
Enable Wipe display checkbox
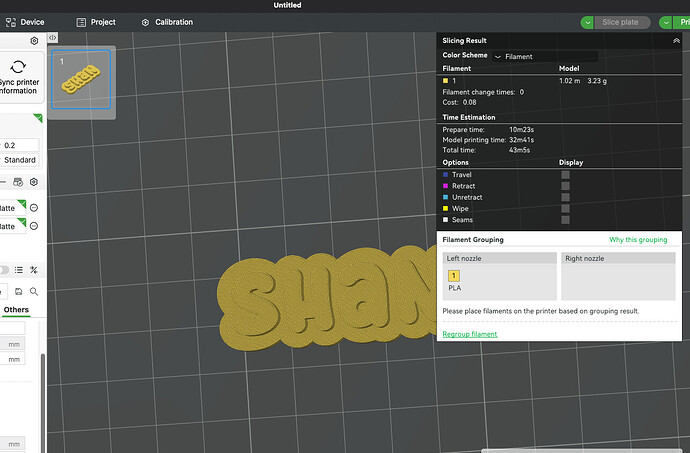[x=565, y=209]
